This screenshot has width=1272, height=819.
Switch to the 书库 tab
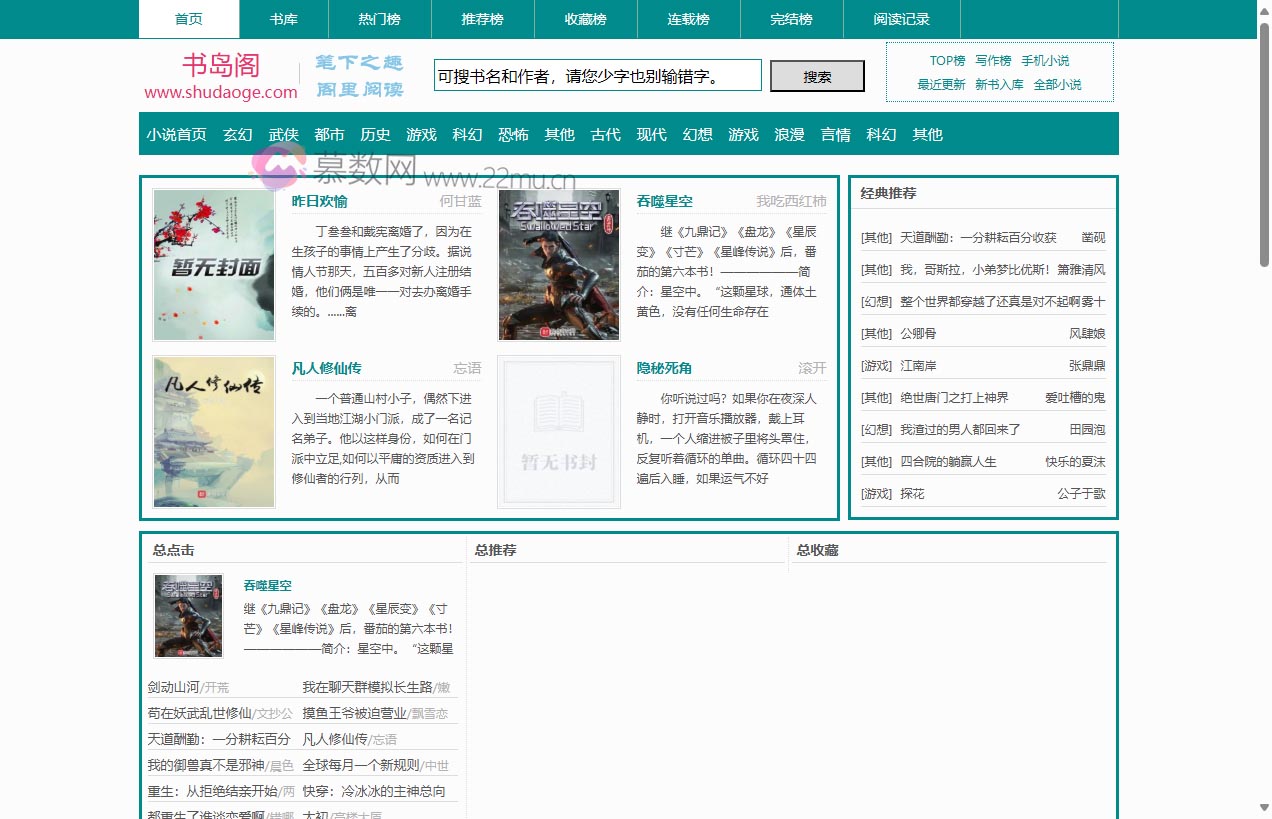(283, 19)
